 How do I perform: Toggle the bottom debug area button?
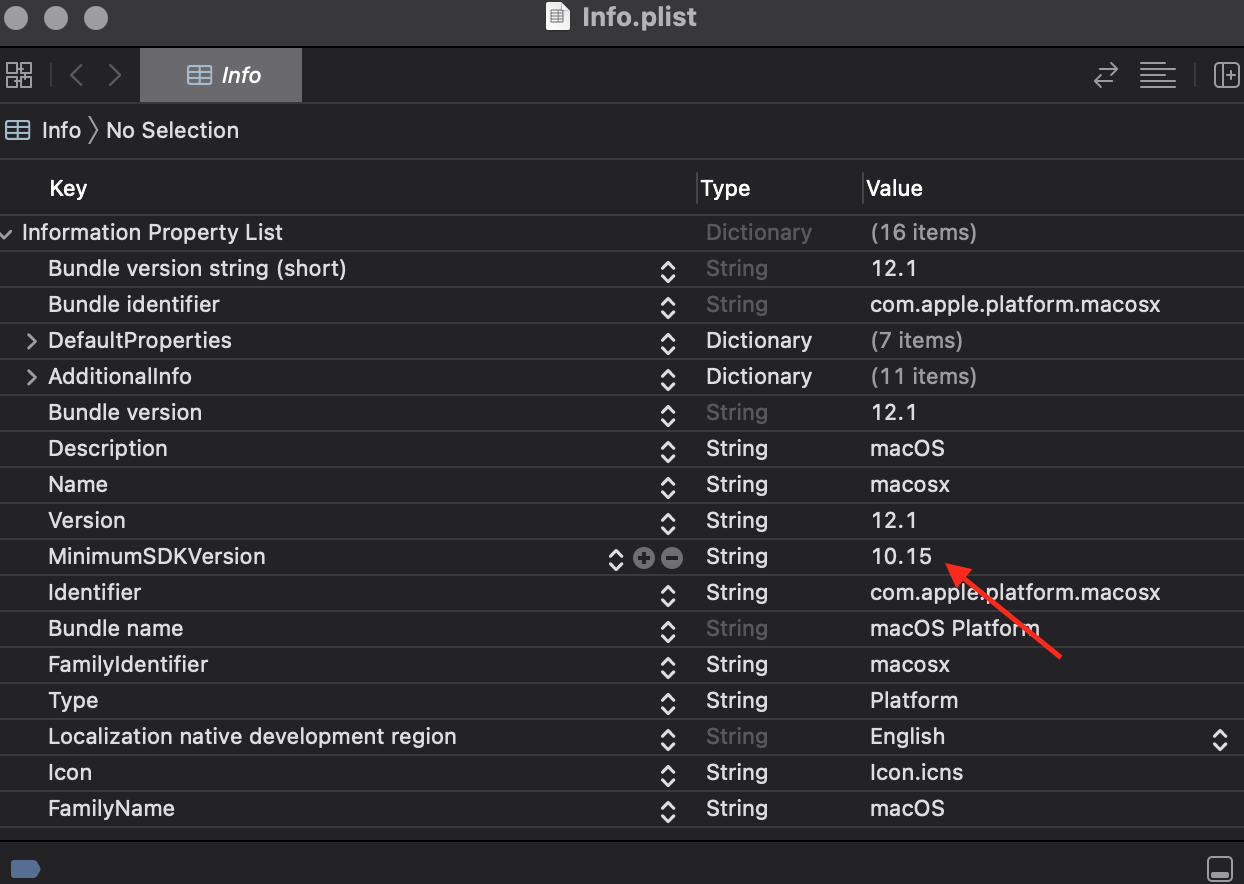click(1220, 868)
